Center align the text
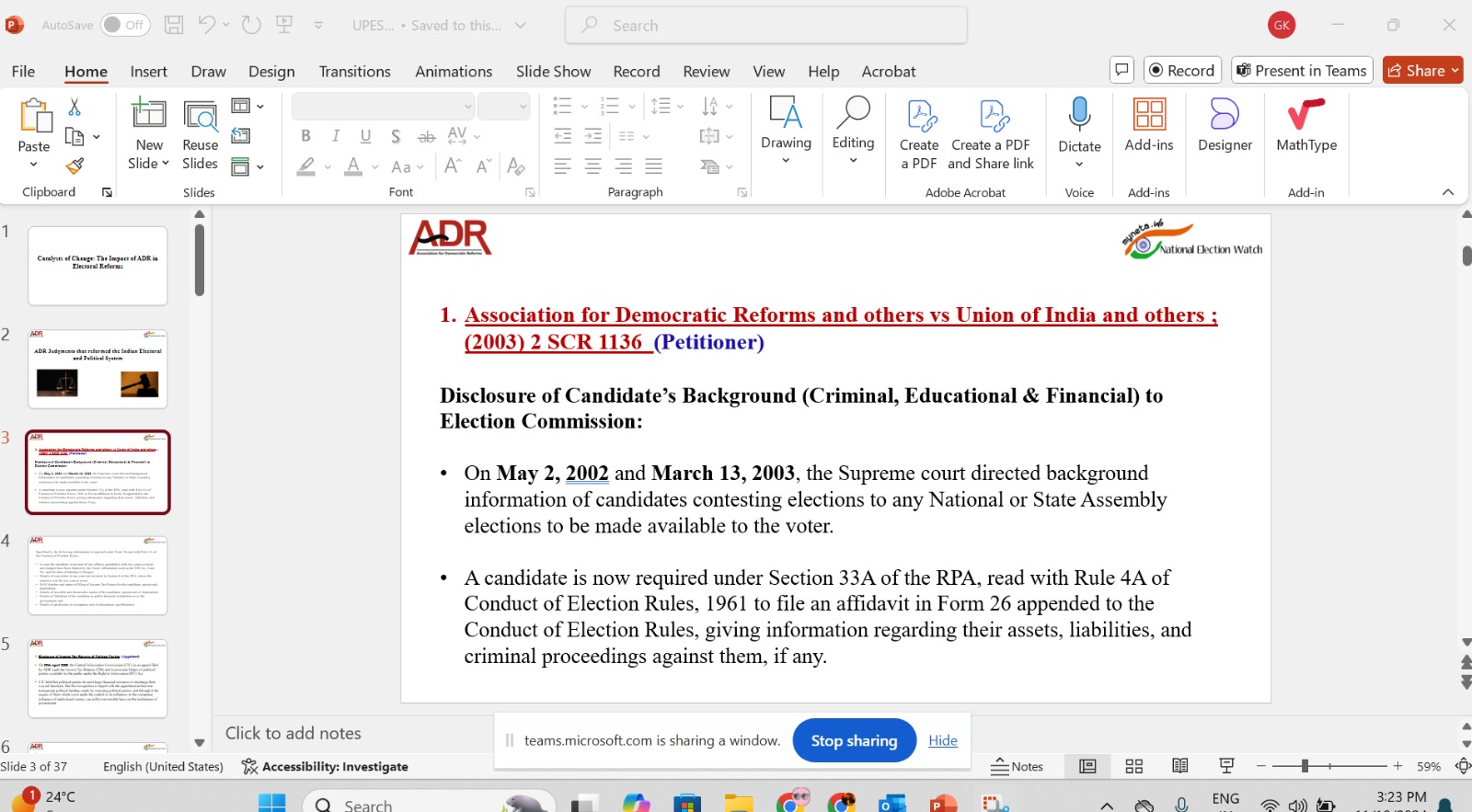 [x=593, y=166]
